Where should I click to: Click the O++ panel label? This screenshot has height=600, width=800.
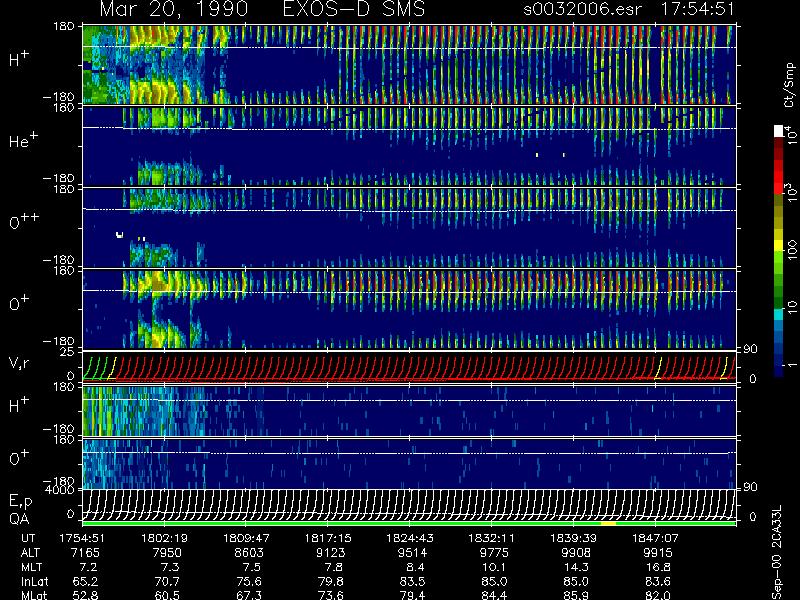pyautogui.click(x=24, y=221)
